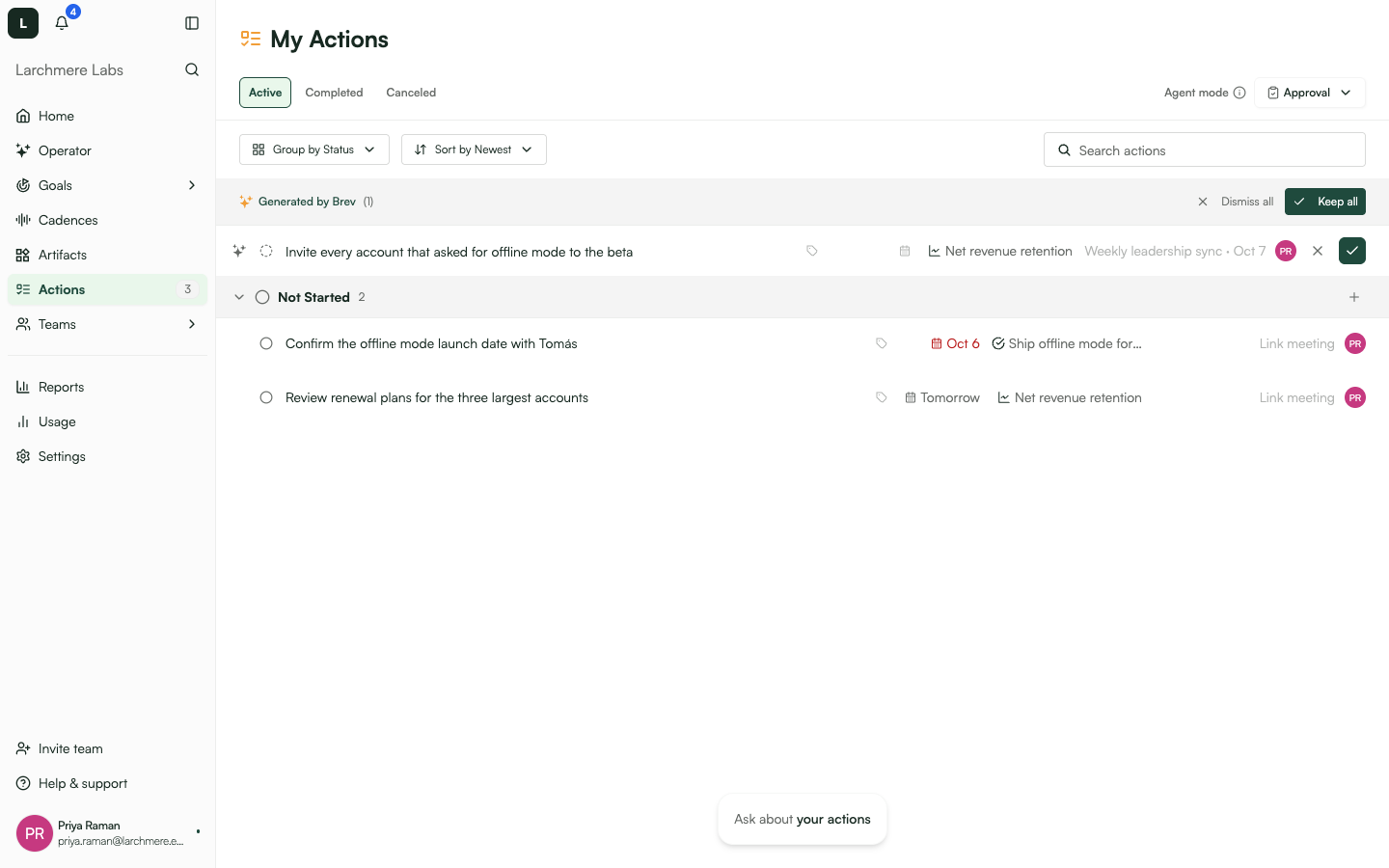This screenshot has height=868, width=1389.
Task: Dismiss the suggested offline mode beta action
Action: click(x=1318, y=251)
